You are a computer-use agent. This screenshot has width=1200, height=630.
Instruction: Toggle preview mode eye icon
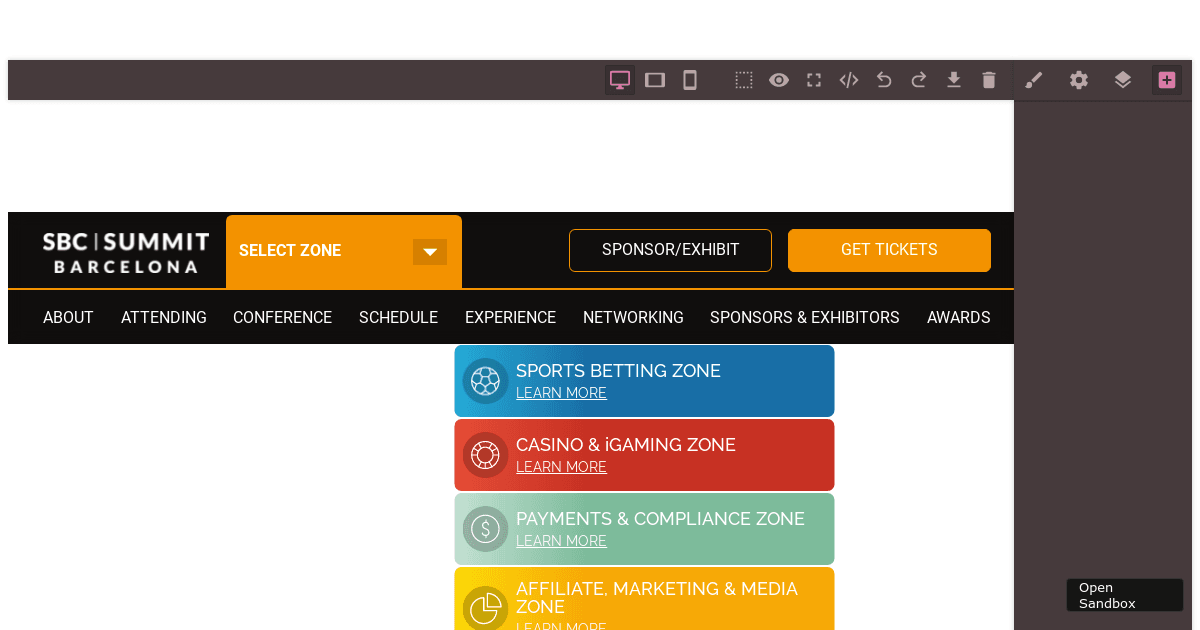[779, 80]
